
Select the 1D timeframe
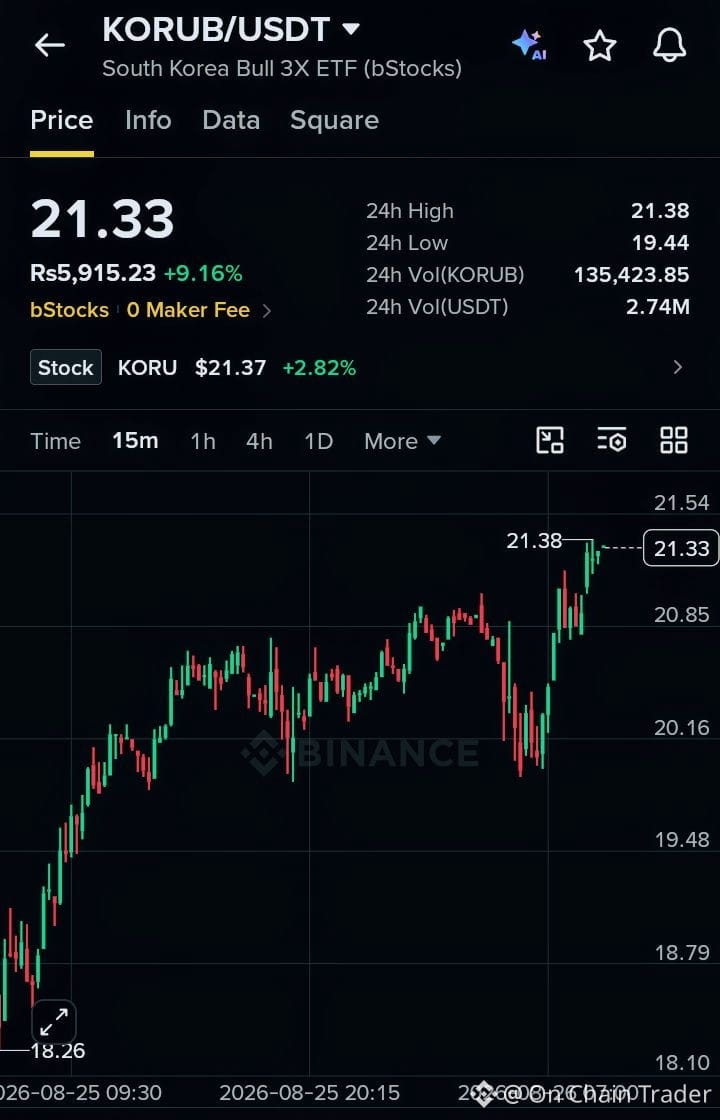pyautogui.click(x=319, y=441)
